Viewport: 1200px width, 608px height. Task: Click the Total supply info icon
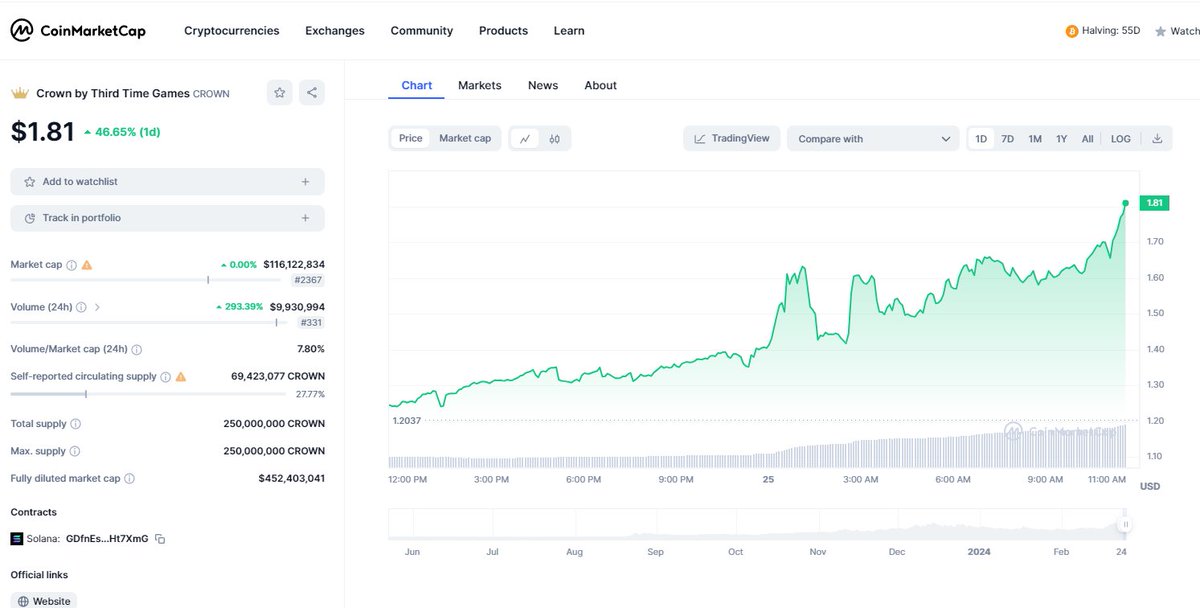76,424
